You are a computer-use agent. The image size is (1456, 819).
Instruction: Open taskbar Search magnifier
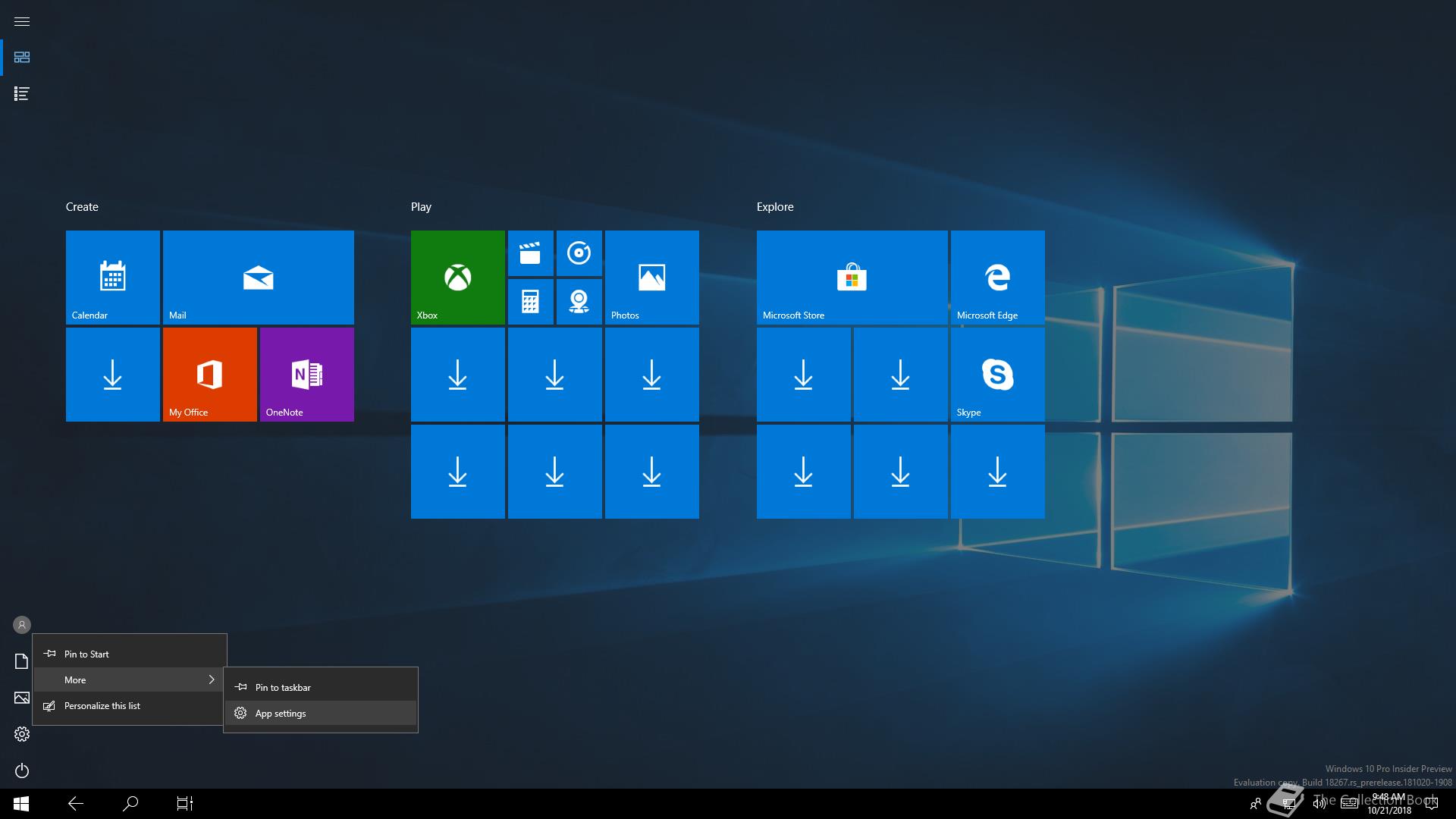130,804
